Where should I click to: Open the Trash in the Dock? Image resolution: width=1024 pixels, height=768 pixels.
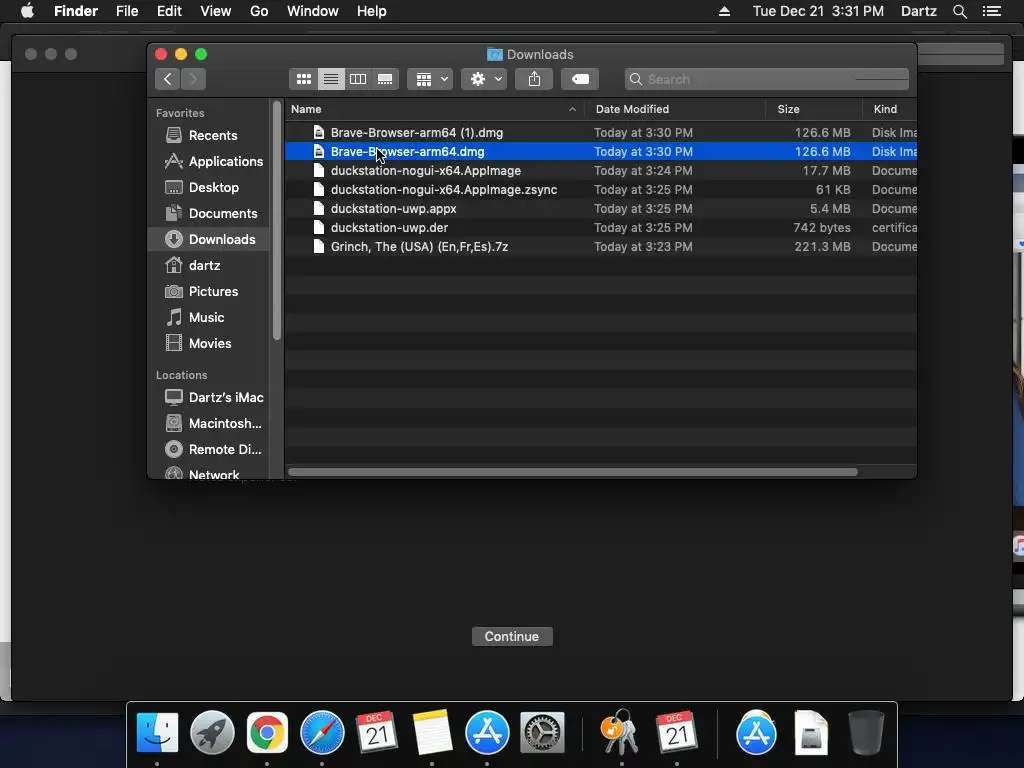coord(866,733)
